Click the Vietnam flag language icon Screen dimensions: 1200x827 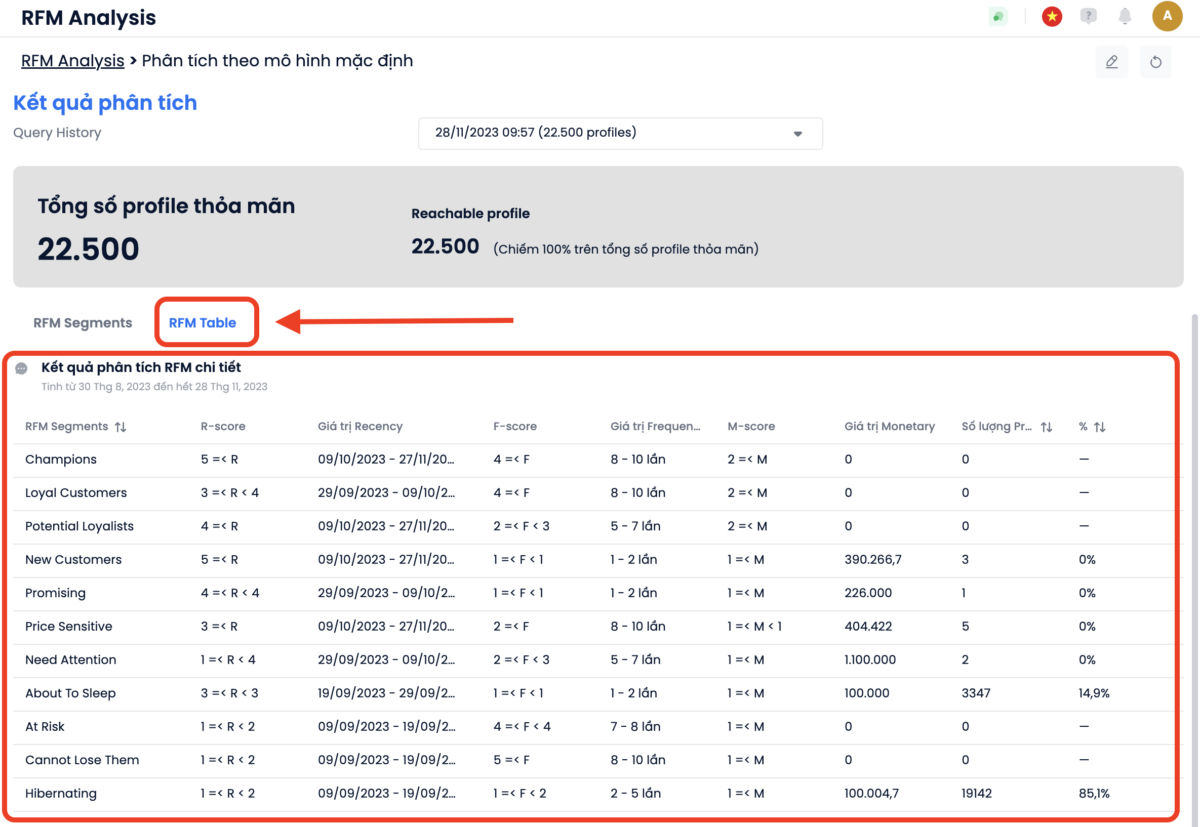(1051, 17)
